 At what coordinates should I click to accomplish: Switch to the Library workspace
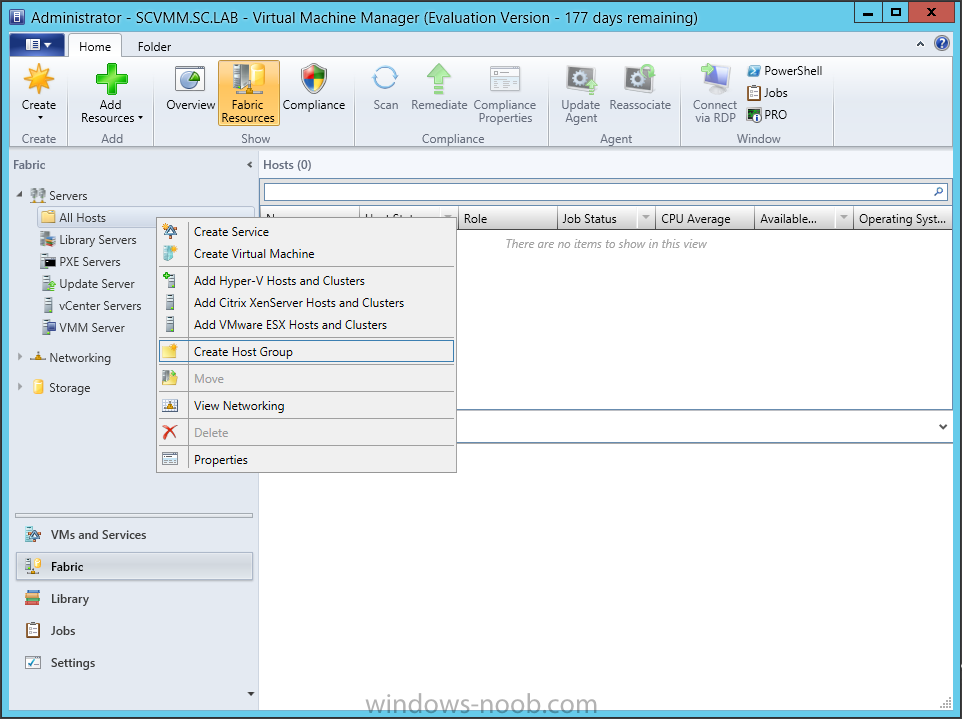coord(134,599)
